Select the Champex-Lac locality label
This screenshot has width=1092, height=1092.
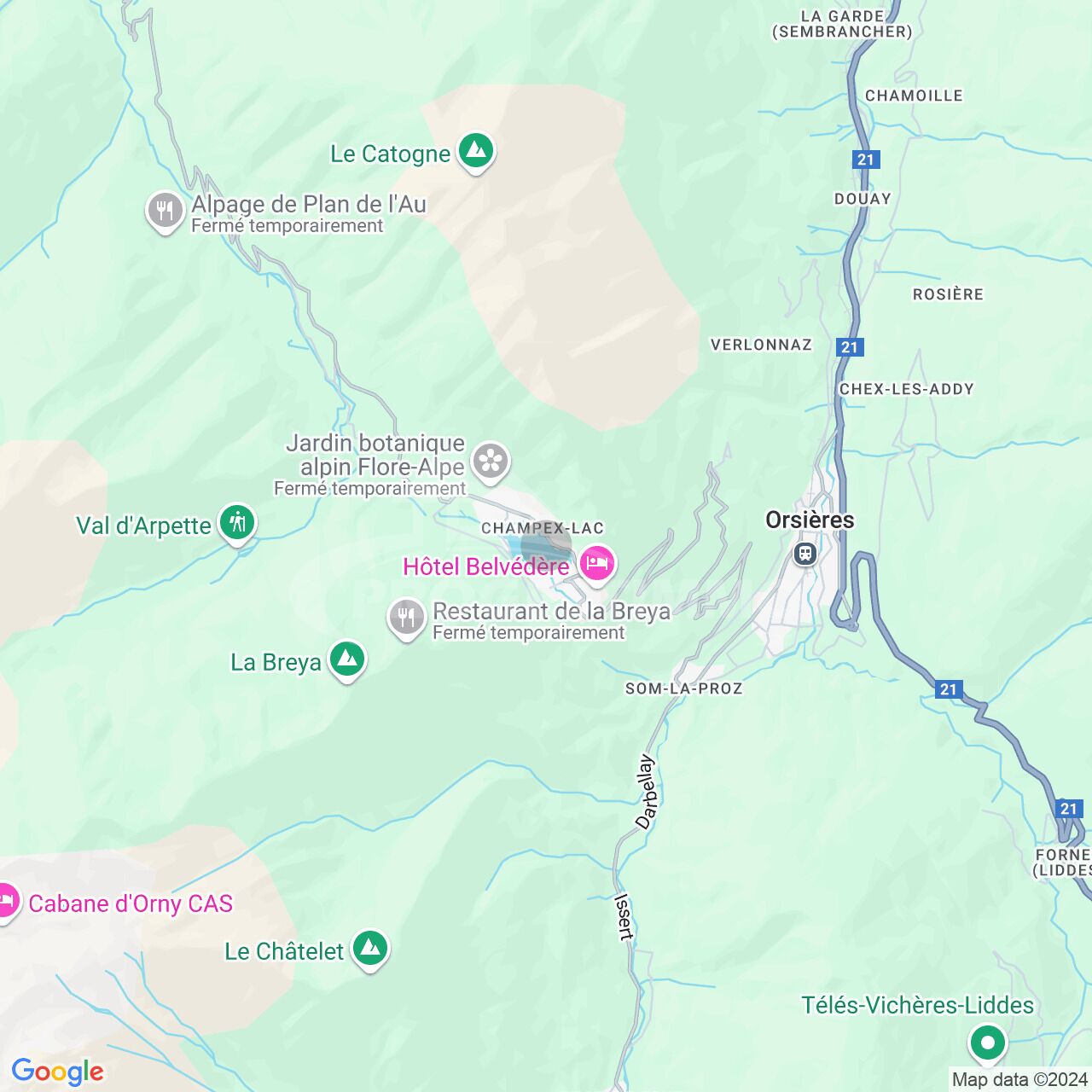(x=543, y=528)
